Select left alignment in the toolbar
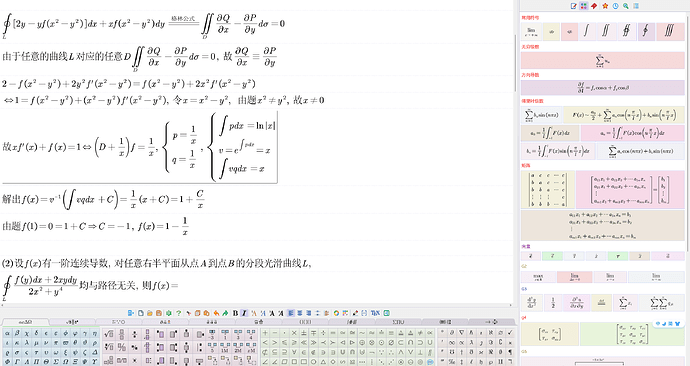This screenshot has height=366, width=690. pyautogui.click(x=290, y=313)
